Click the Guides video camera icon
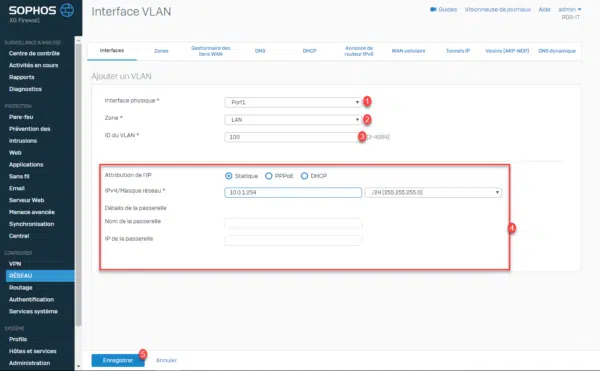Image resolution: width=600 pixels, height=371 pixels. point(433,9)
